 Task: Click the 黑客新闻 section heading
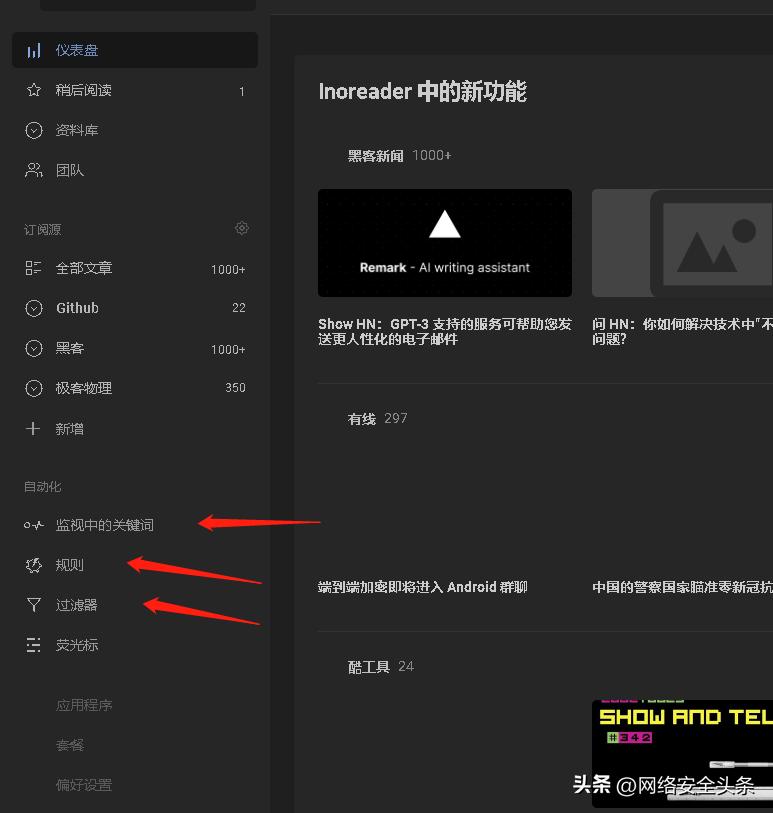[375, 156]
